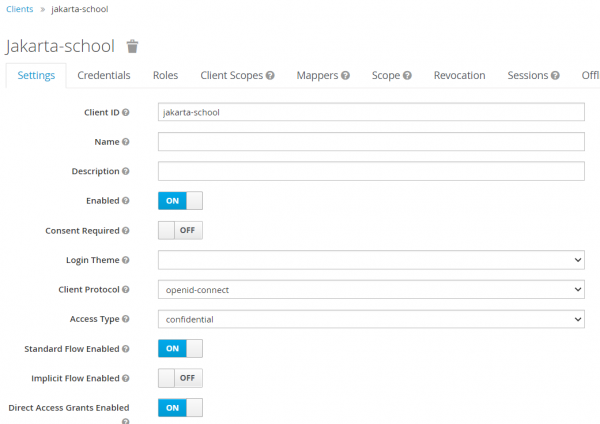Expand the Client Protocol dropdown

pos(371,290)
